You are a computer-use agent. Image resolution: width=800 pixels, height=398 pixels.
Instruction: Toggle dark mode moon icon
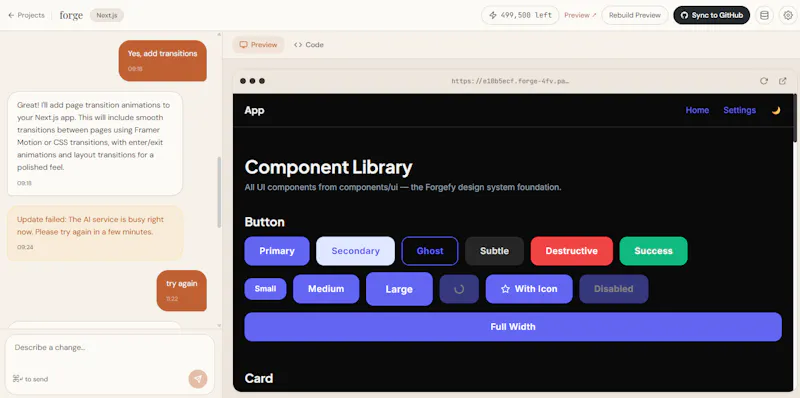pos(776,110)
